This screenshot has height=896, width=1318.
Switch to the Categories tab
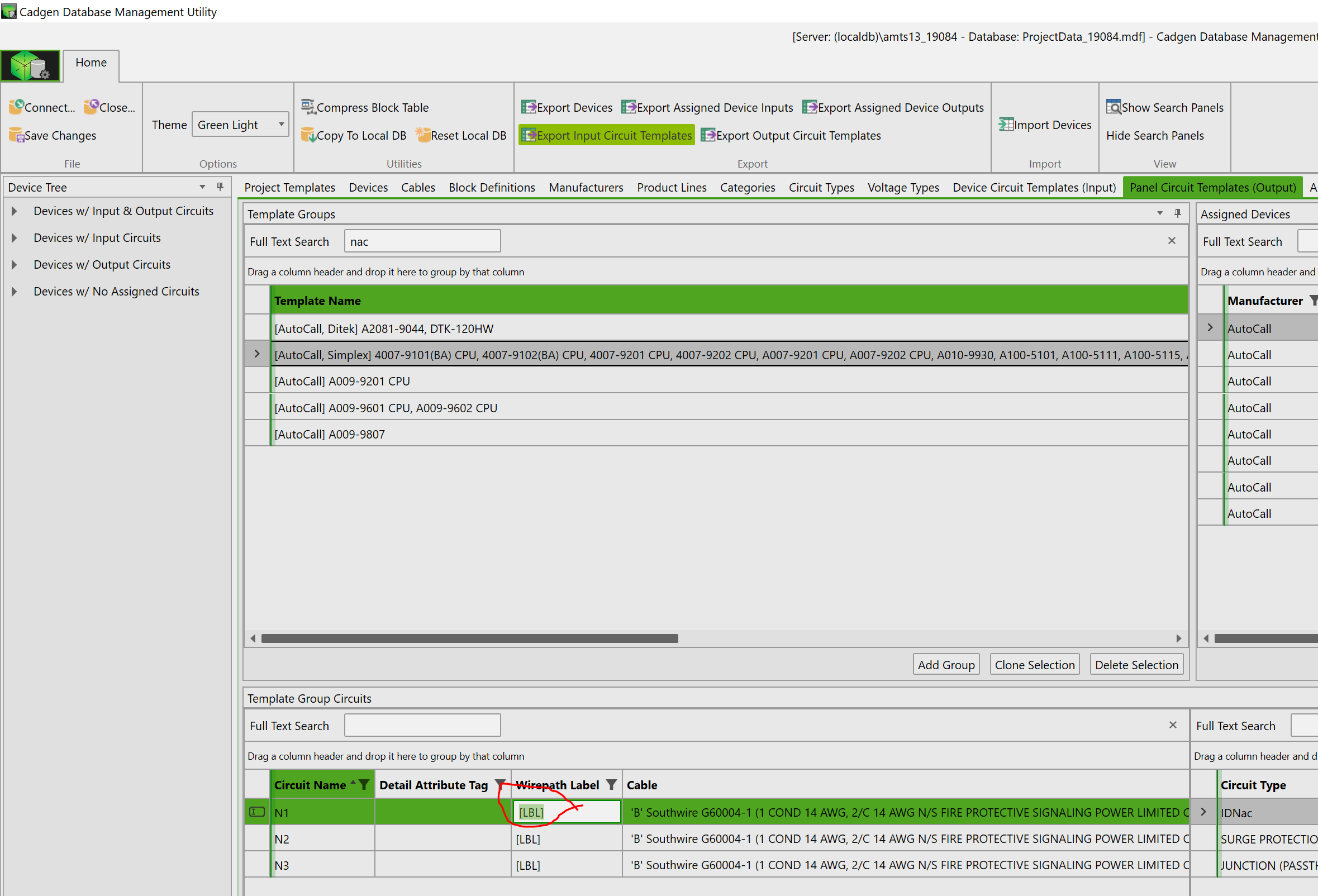tap(748, 187)
